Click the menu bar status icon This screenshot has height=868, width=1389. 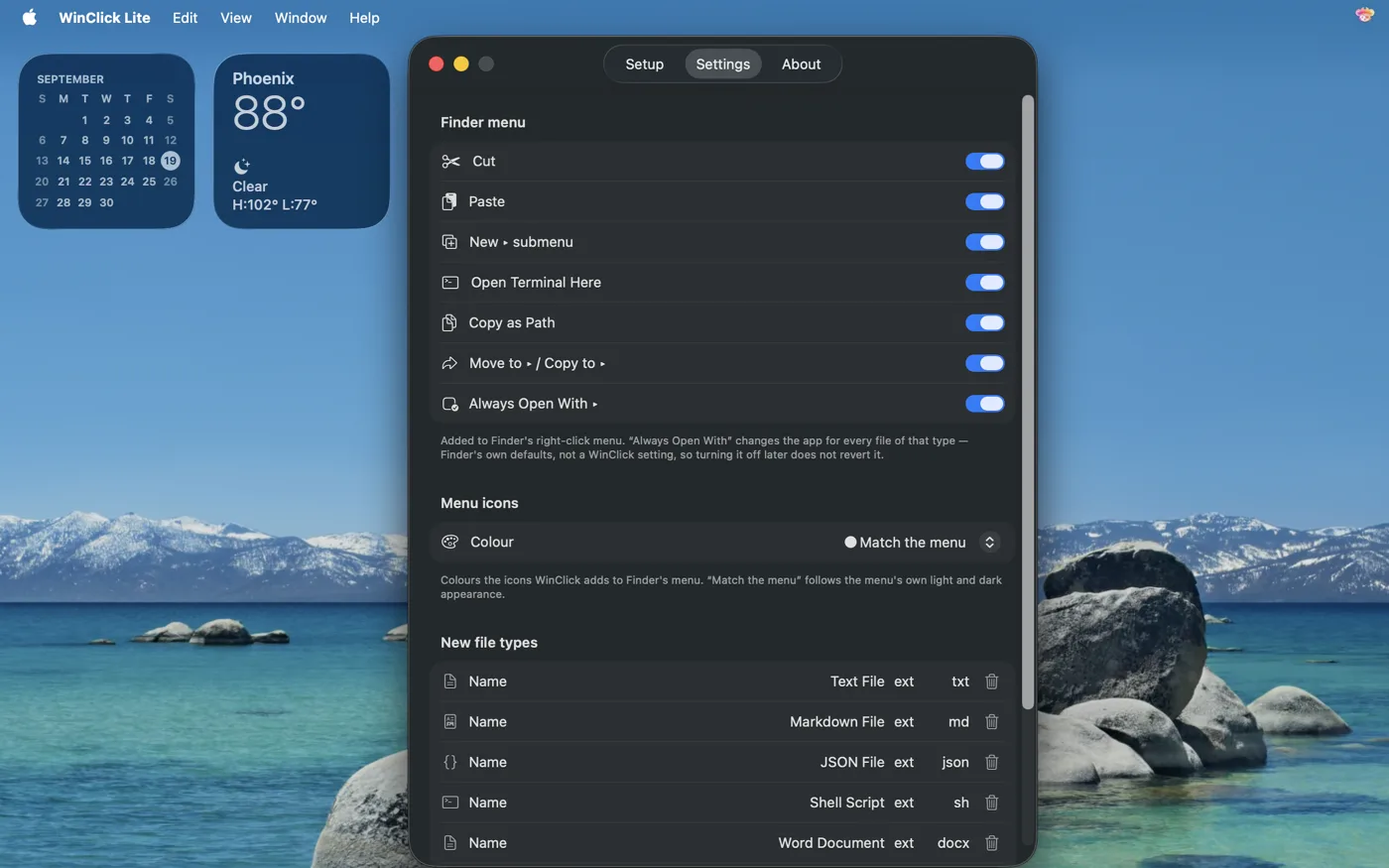point(1364,14)
